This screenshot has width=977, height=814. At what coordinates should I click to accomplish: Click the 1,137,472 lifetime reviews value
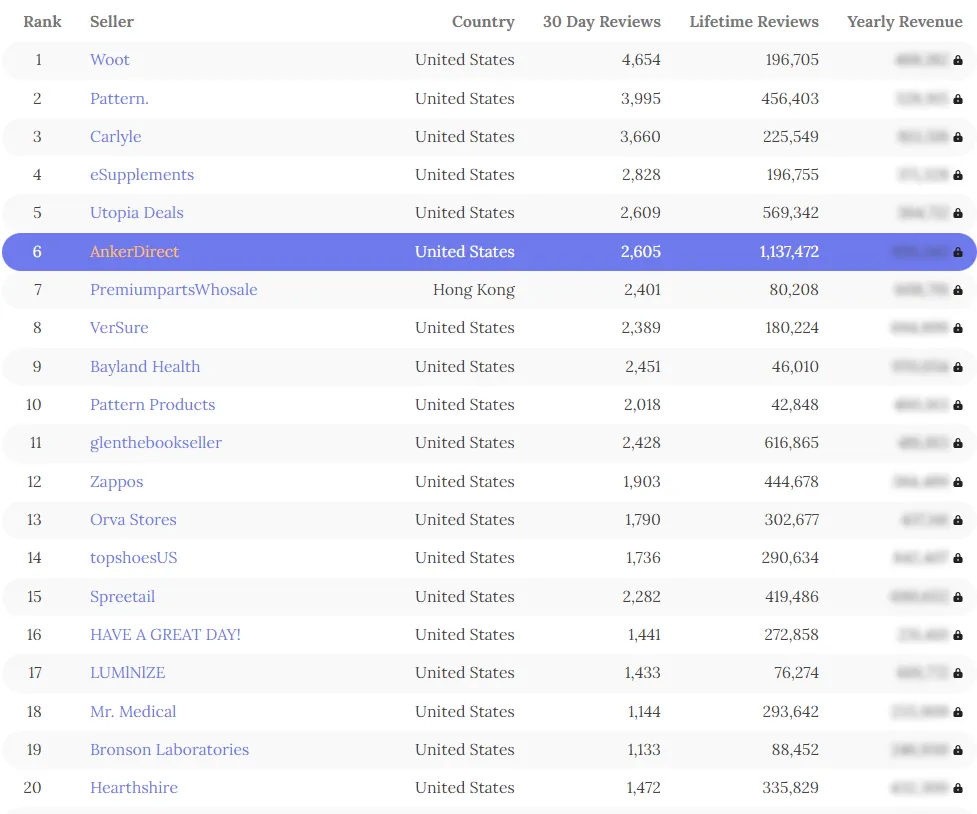pyautogui.click(x=789, y=252)
